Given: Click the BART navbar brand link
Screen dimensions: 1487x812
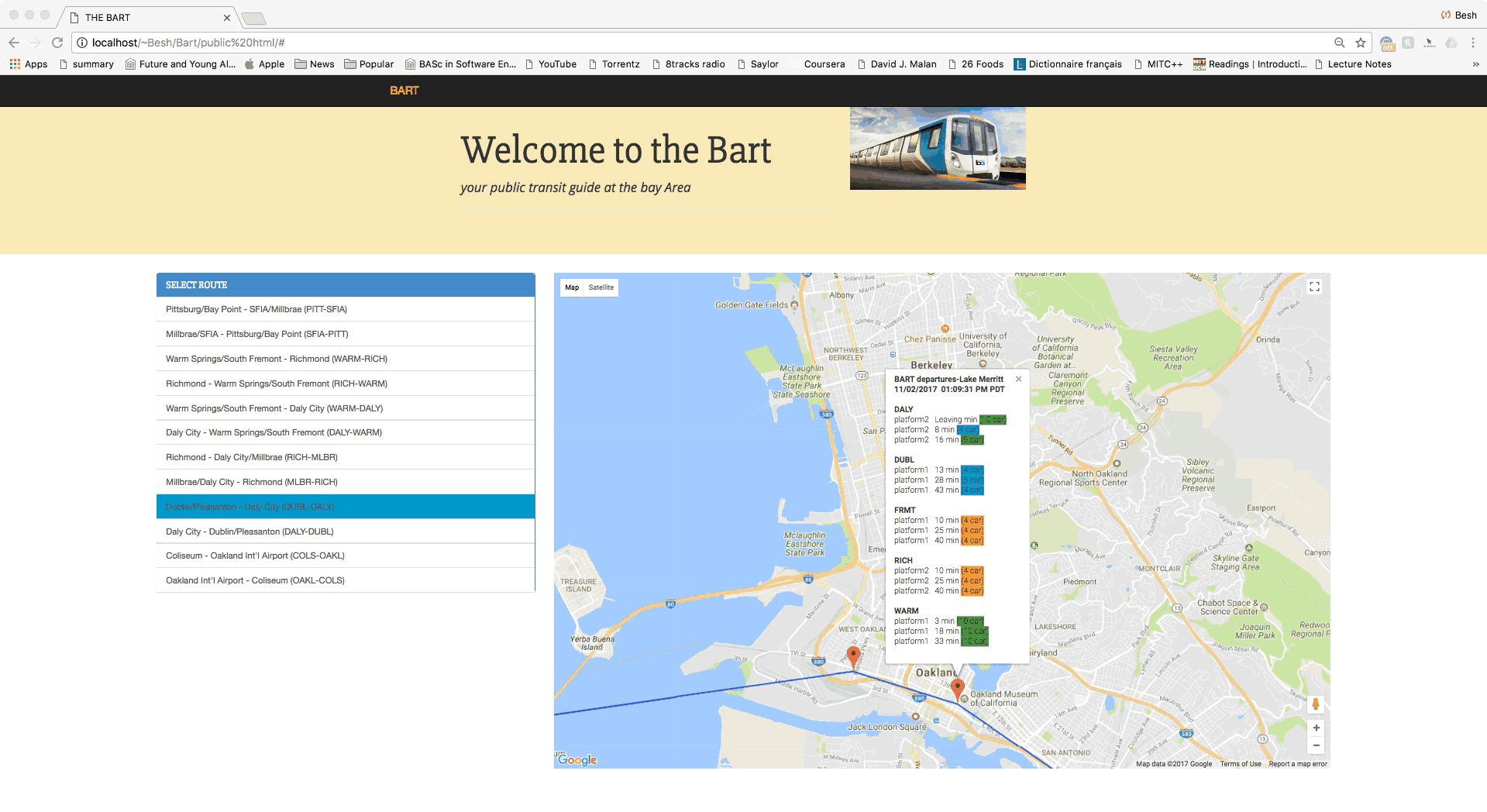Looking at the screenshot, I should [404, 91].
